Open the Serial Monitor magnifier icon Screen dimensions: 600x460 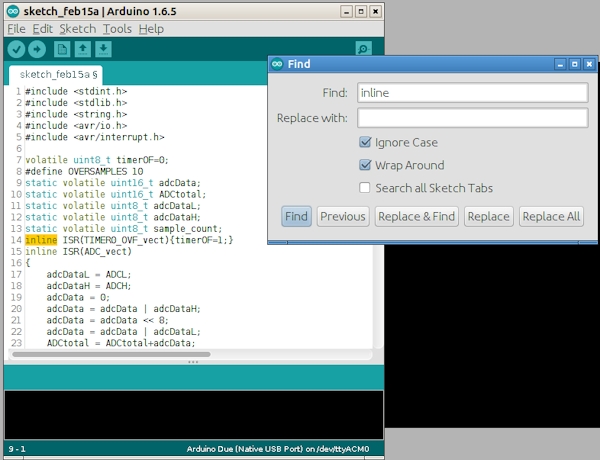[363, 49]
